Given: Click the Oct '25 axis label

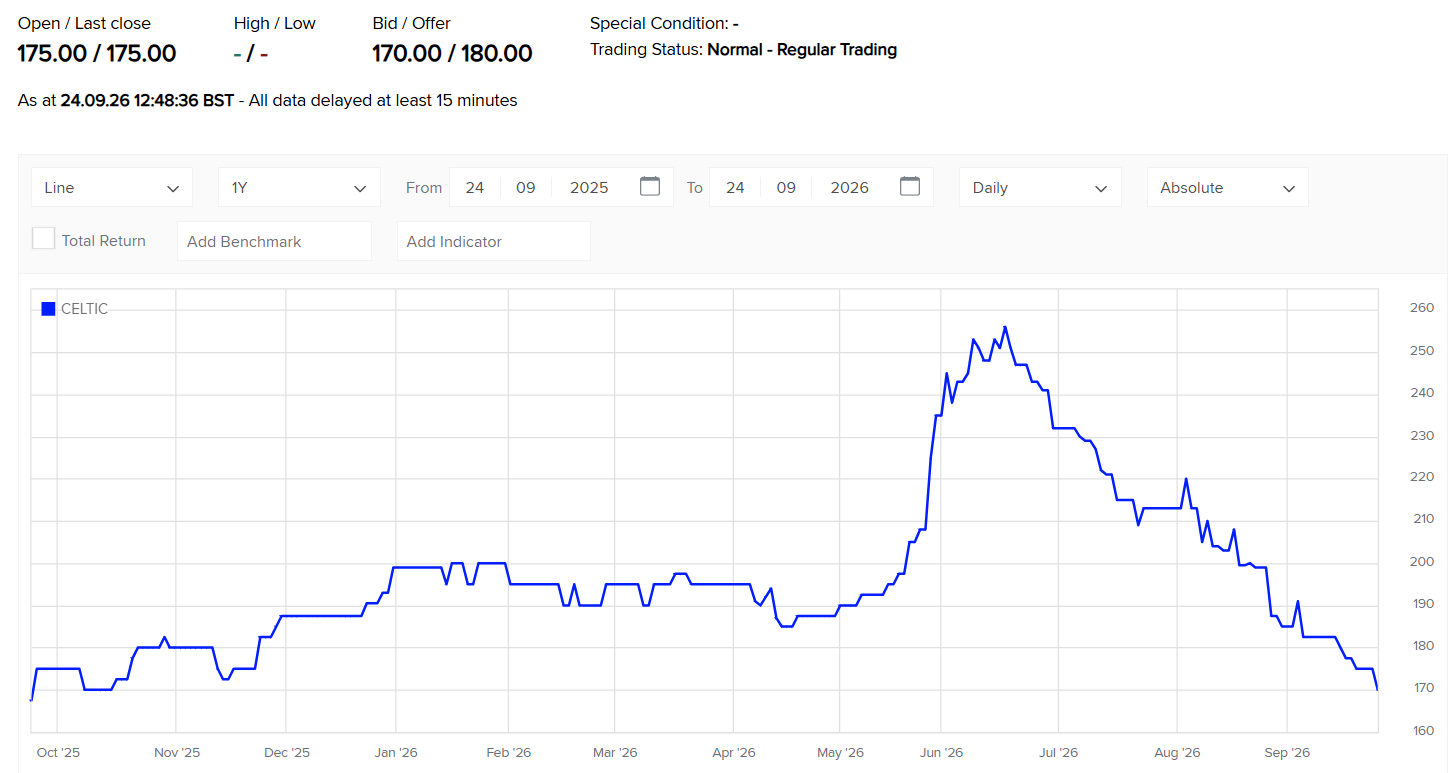Looking at the screenshot, I should click(x=58, y=752).
